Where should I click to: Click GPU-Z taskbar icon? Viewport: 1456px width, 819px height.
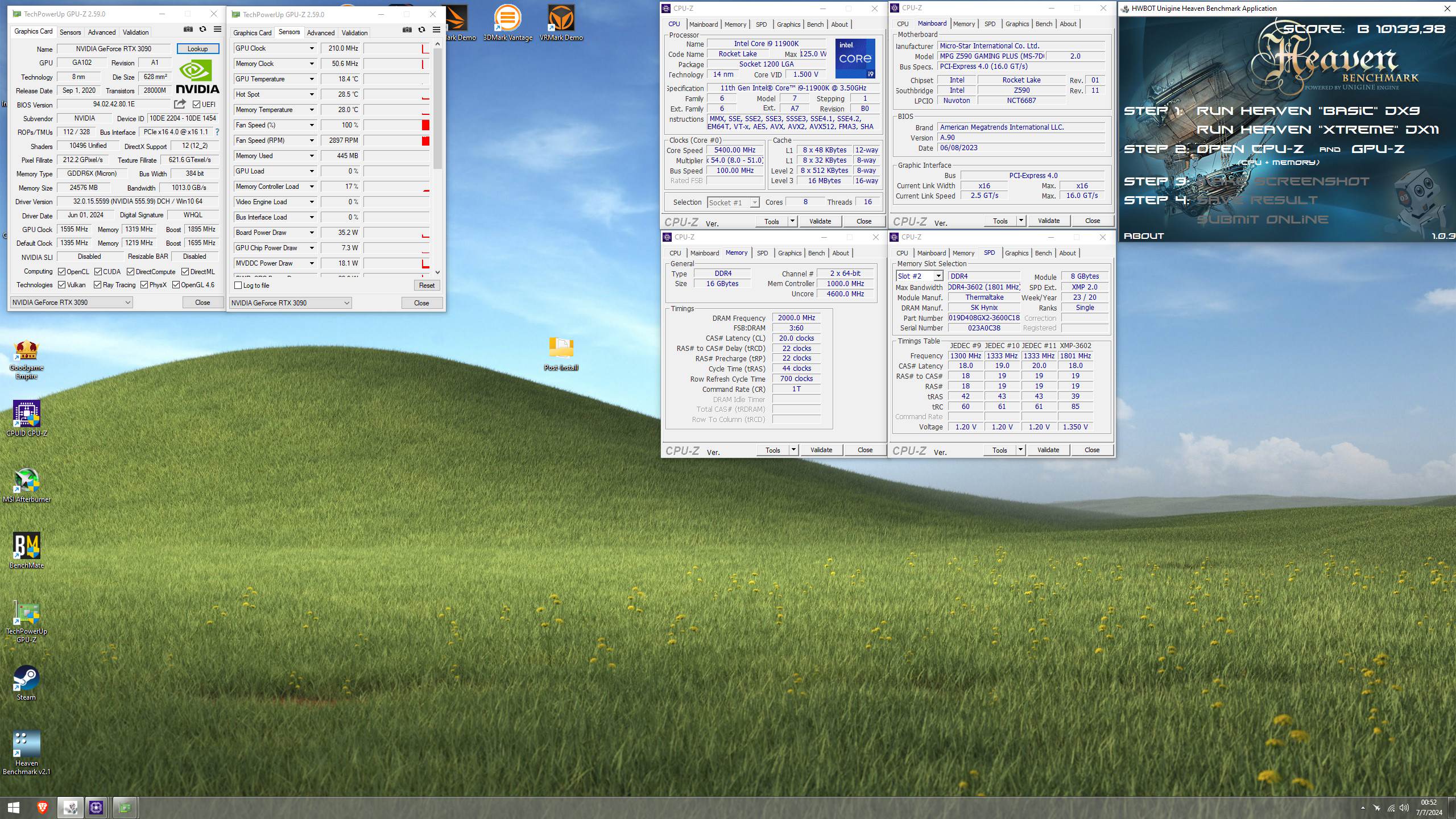[x=125, y=808]
